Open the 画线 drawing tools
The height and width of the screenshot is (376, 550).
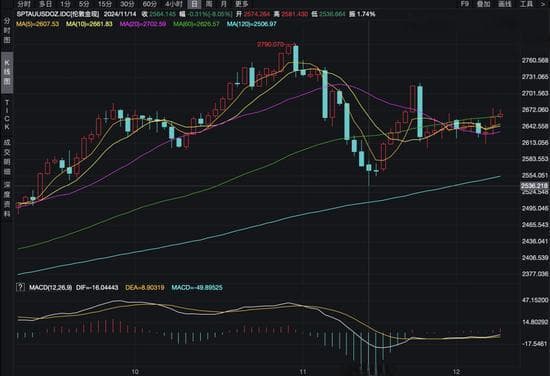coord(505,4)
